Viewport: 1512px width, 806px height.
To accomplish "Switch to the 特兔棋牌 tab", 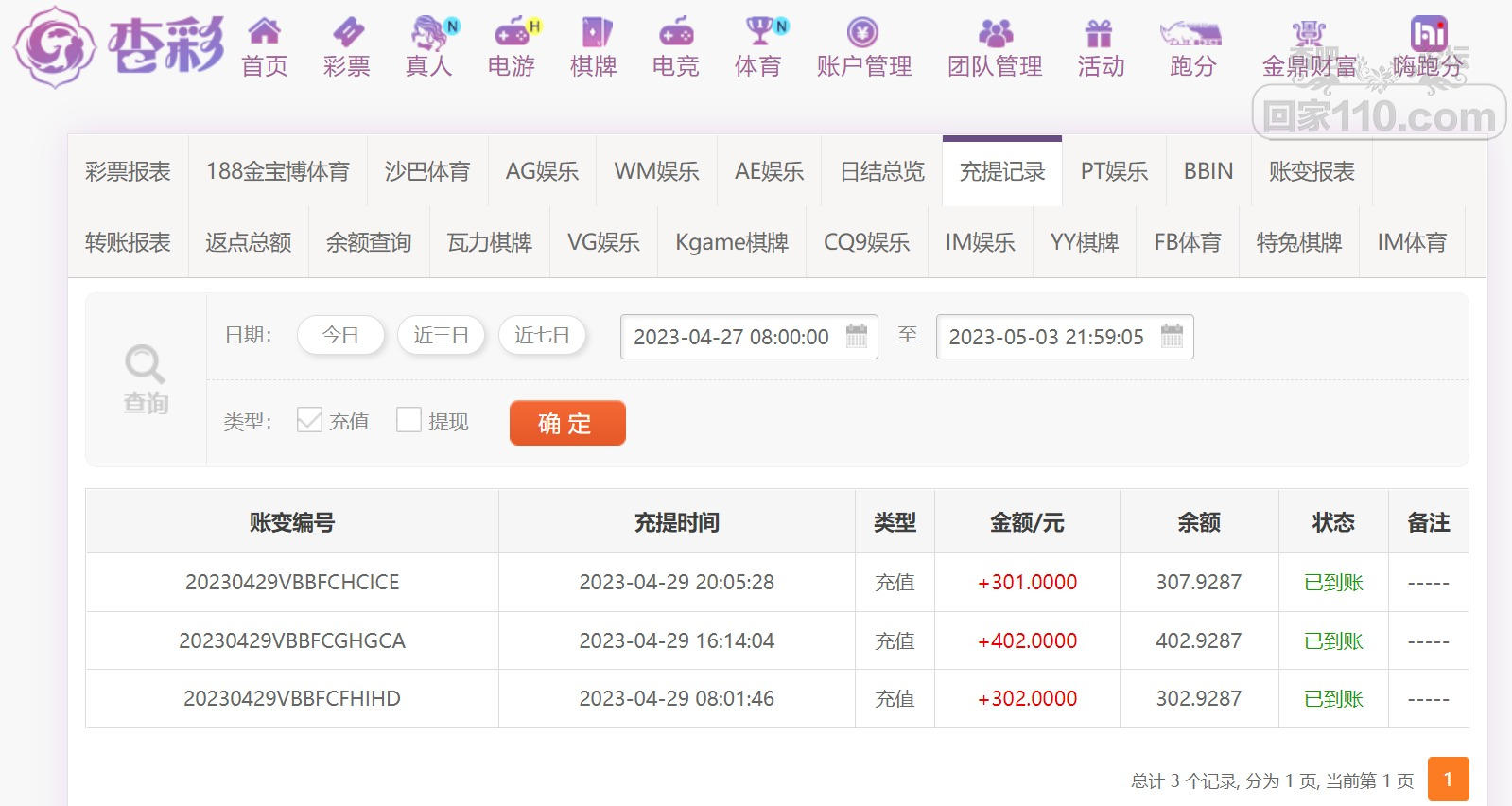I will 1299,242.
